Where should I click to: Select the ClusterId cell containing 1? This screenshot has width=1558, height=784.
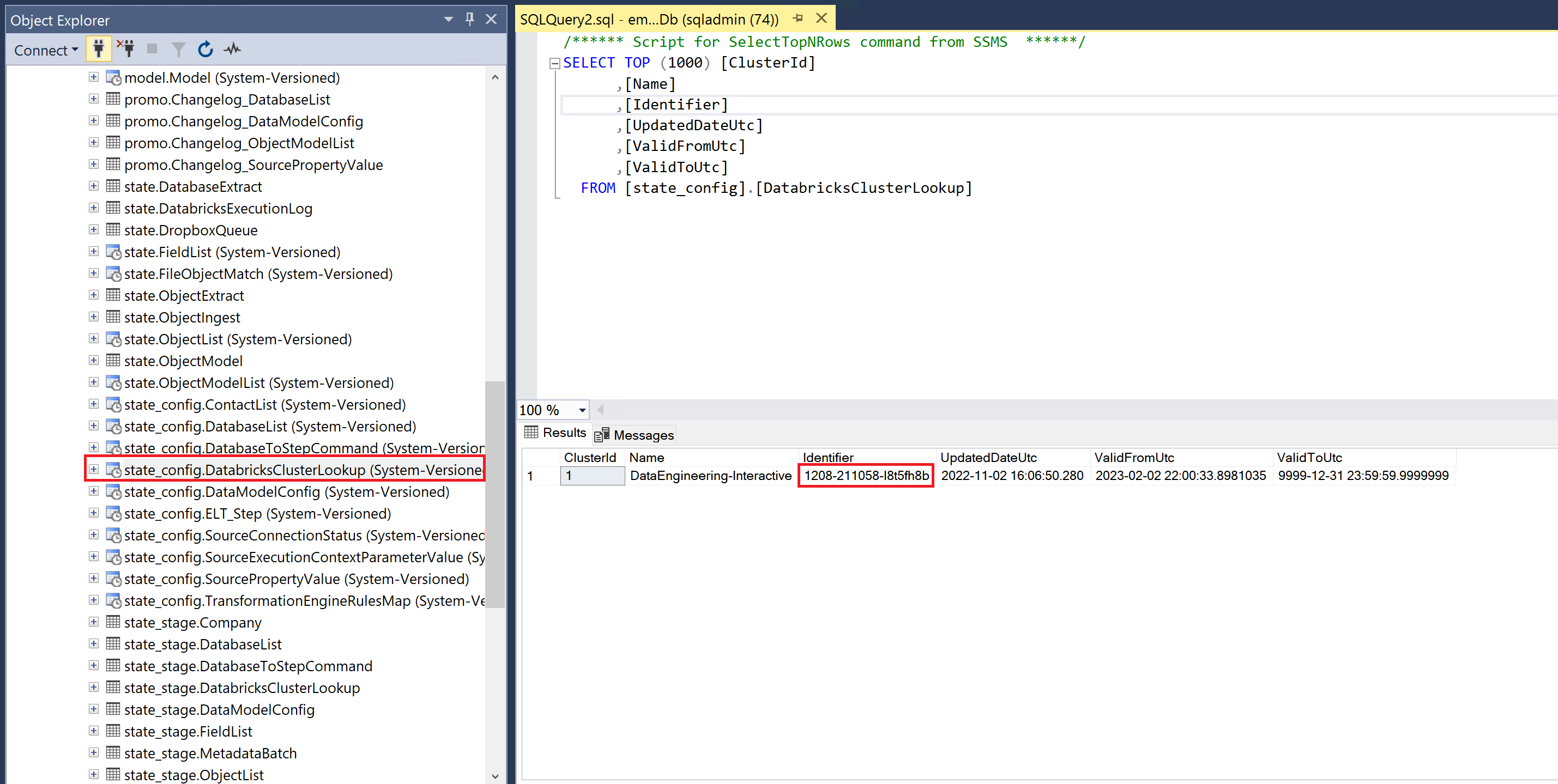click(x=592, y=476)
